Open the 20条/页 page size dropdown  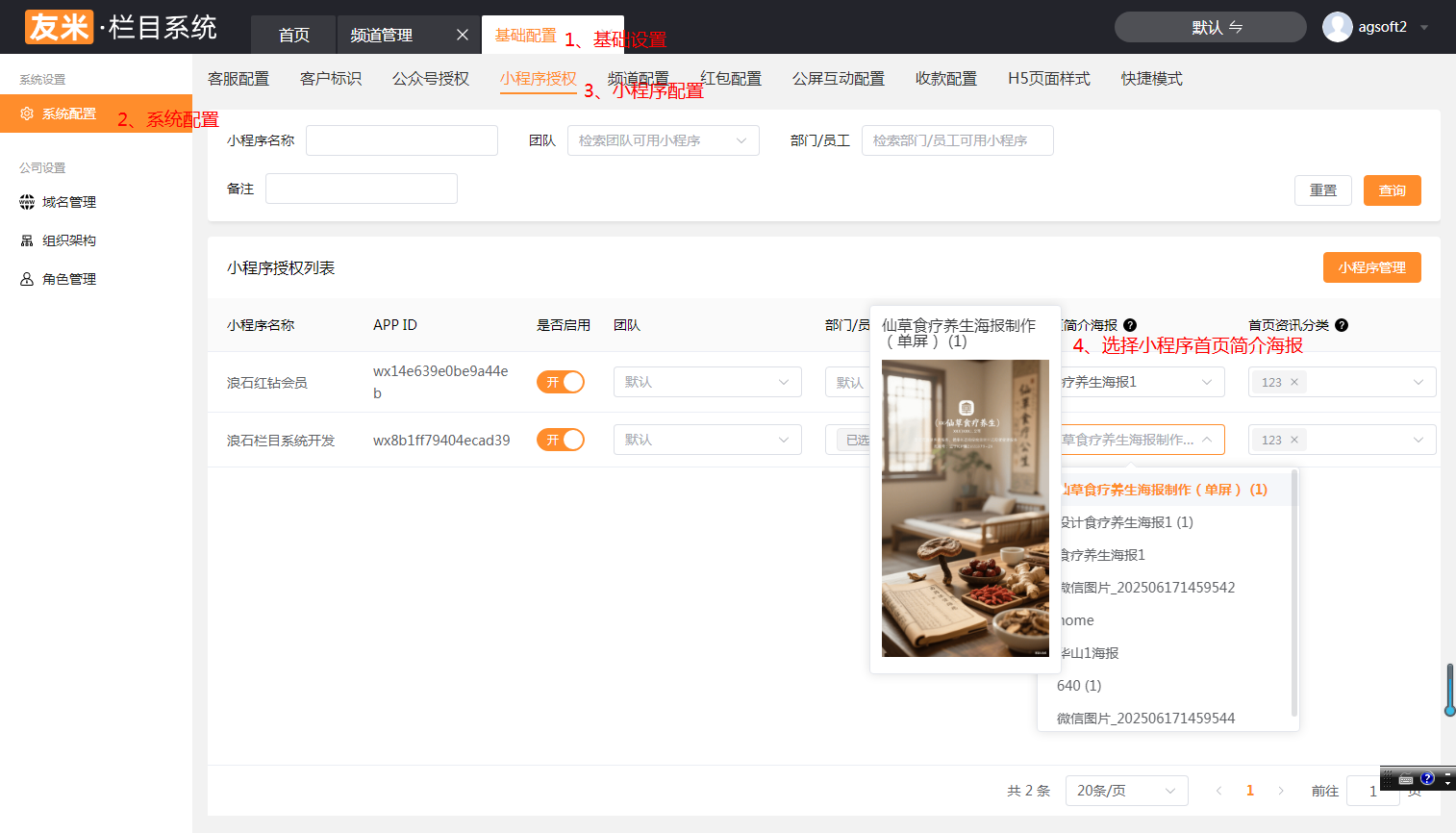(x=1126, y=790)
